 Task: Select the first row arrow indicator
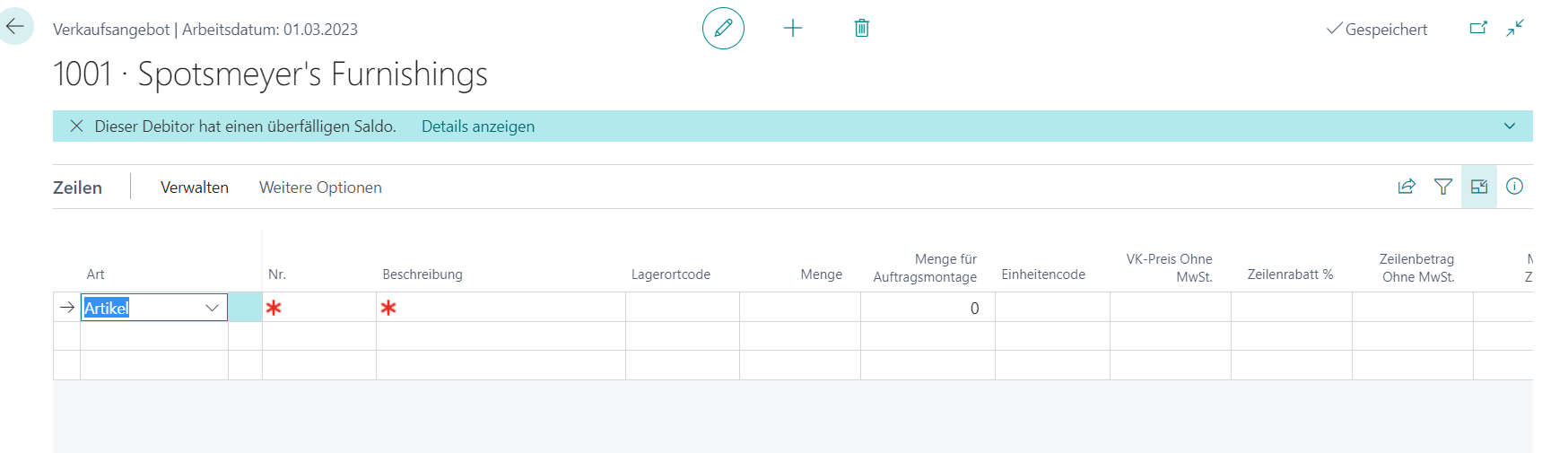pos(67,308)
